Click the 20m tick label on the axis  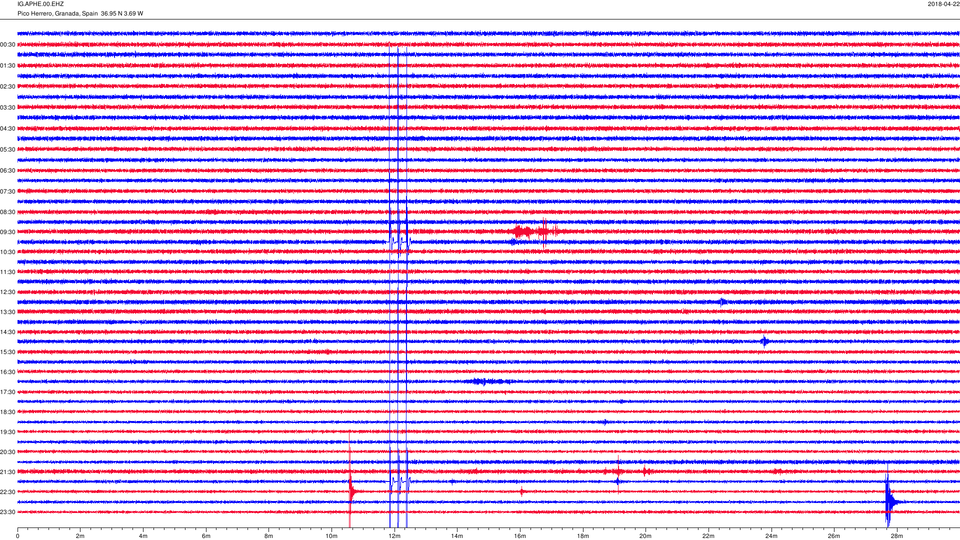(645, 536)
